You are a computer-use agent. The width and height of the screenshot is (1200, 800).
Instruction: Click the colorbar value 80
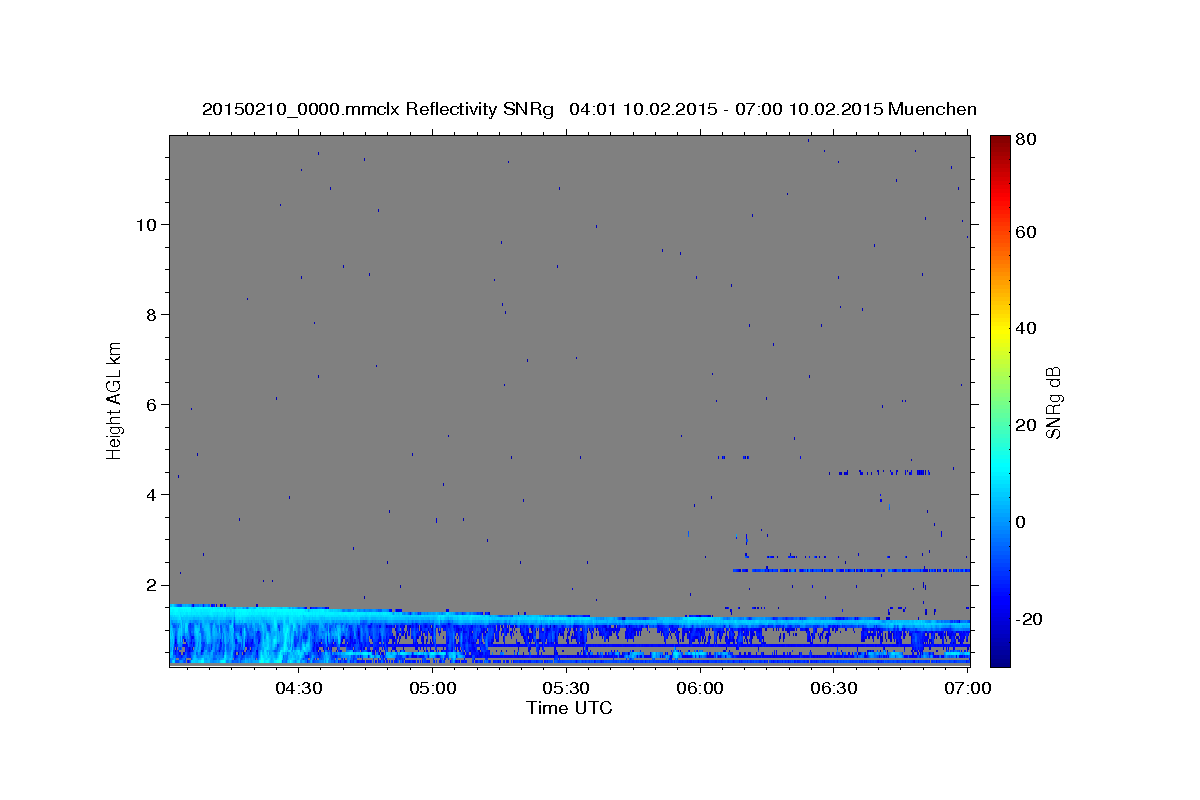click(1025, 140)
